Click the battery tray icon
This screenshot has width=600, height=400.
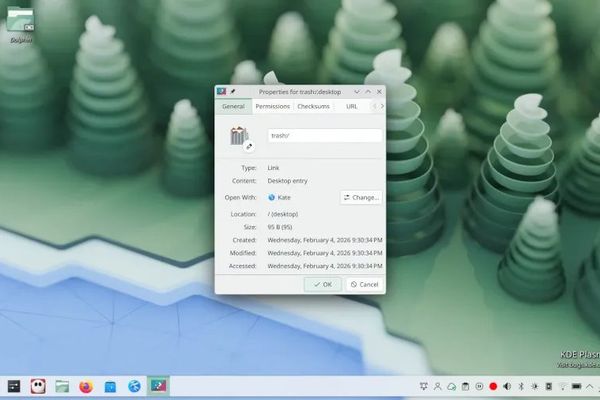[576, 387]
